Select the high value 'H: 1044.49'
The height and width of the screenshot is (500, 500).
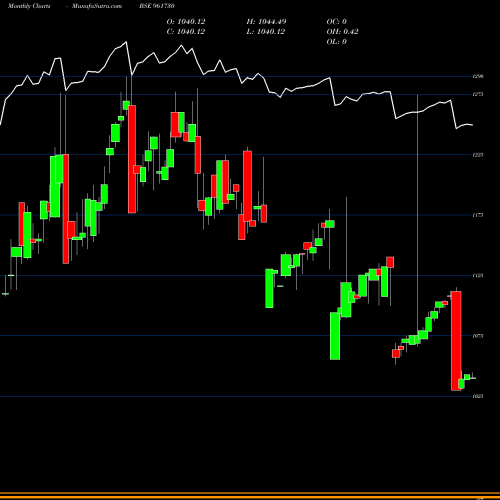266,22
